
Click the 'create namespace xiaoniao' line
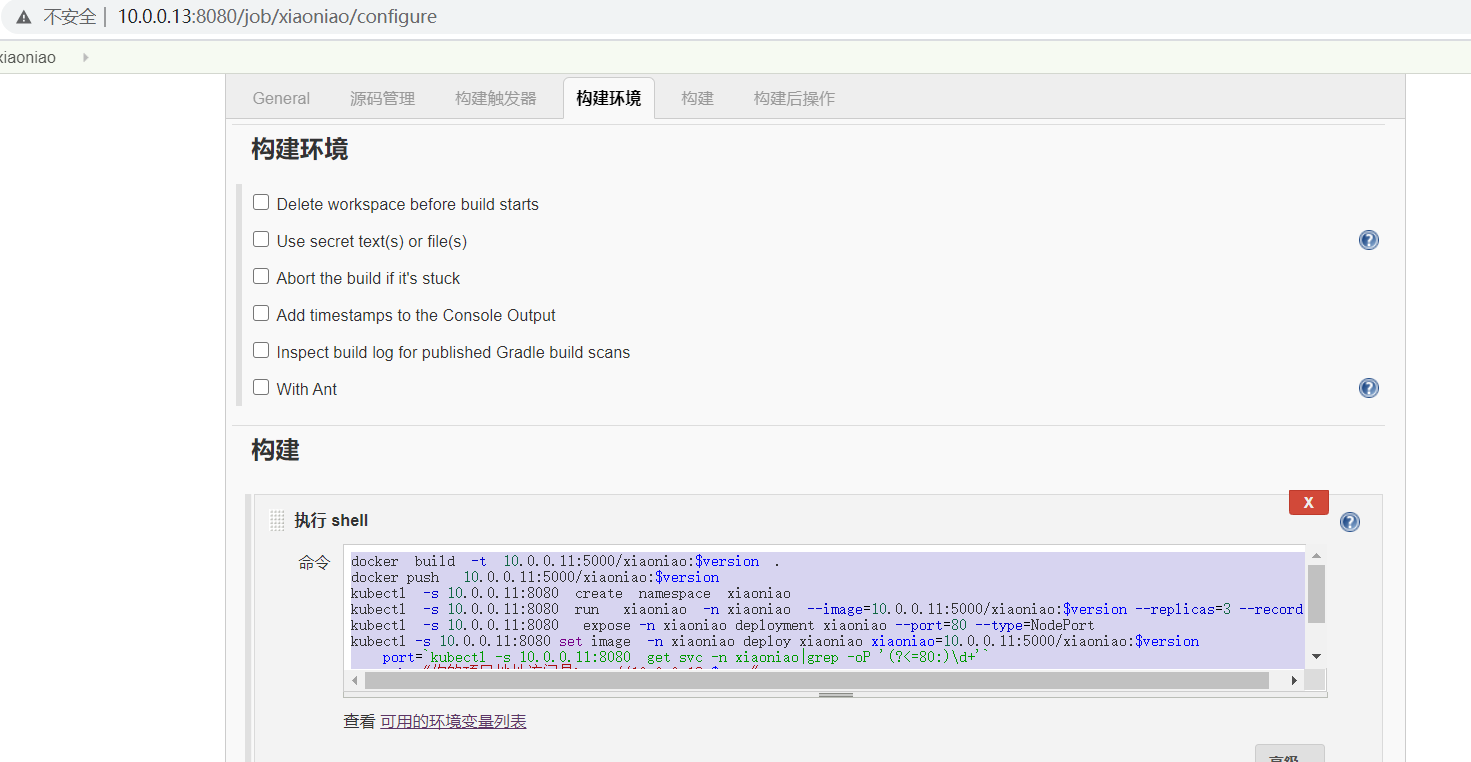(x=571, y=593)
